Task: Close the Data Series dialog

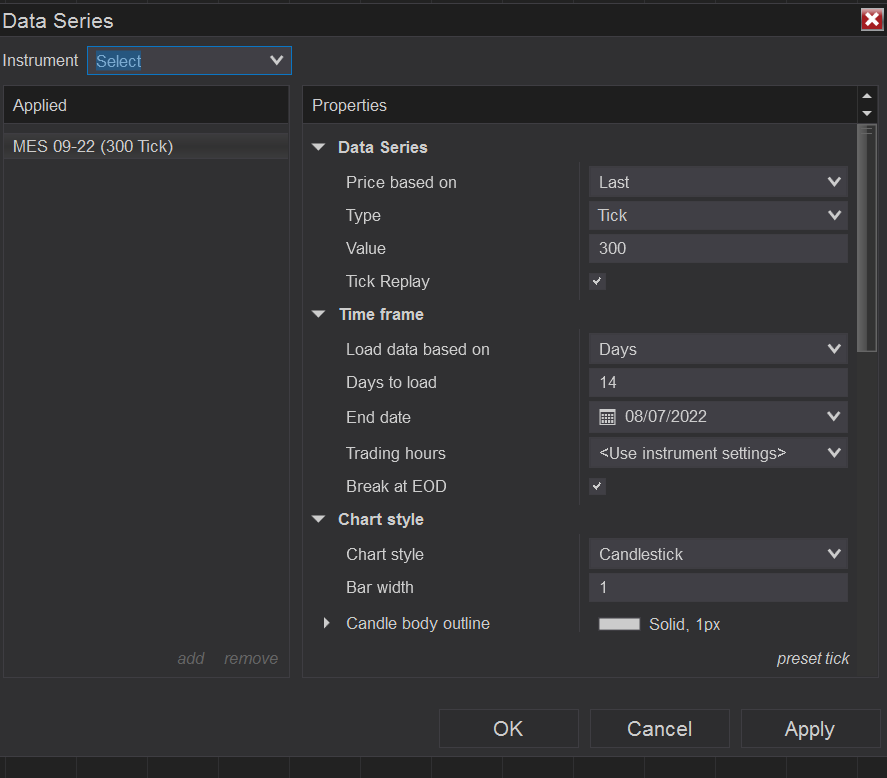Action: pos(871,20)
